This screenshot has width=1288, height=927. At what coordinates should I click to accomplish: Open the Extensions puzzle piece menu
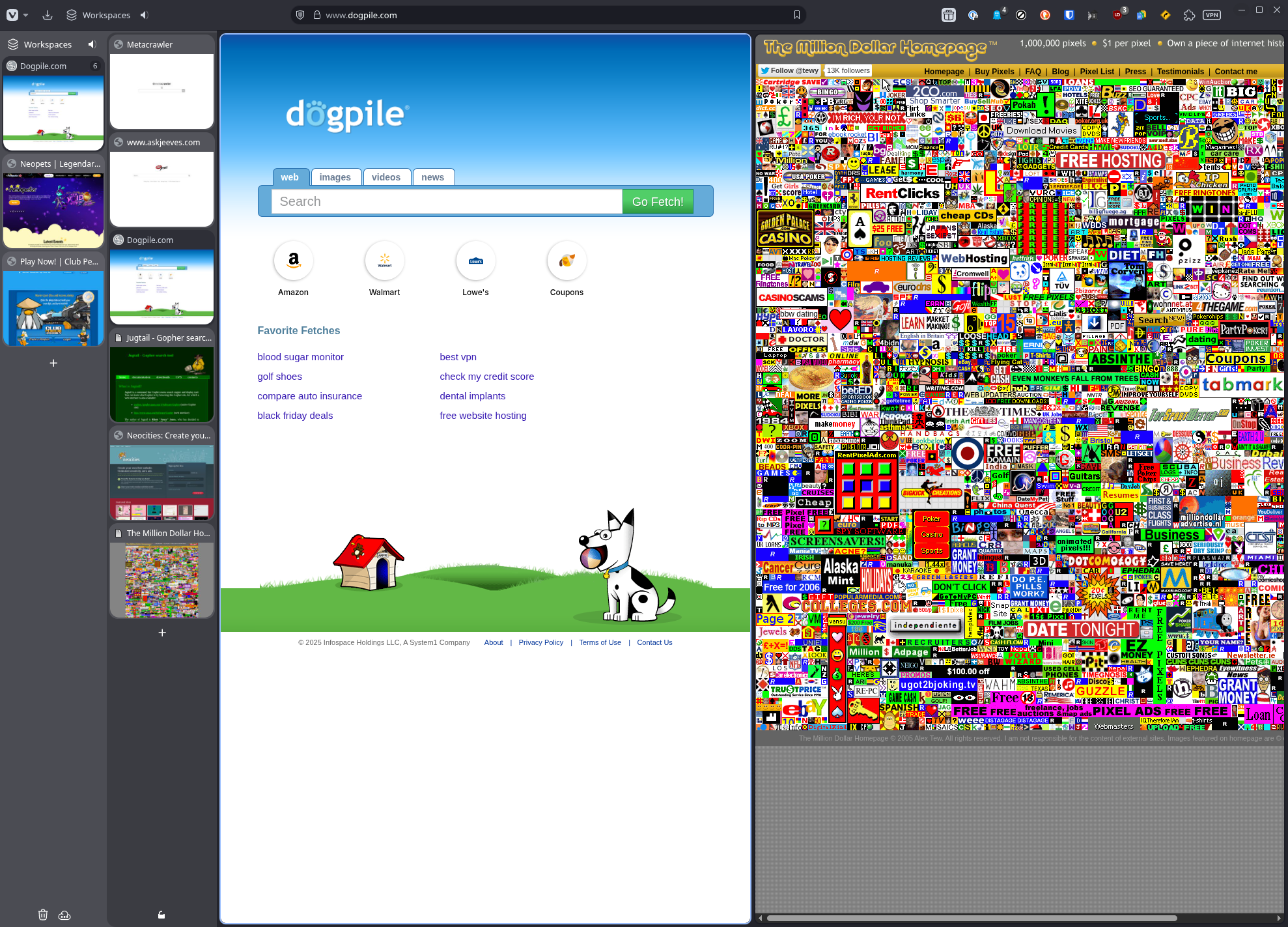click(1189, 15)
